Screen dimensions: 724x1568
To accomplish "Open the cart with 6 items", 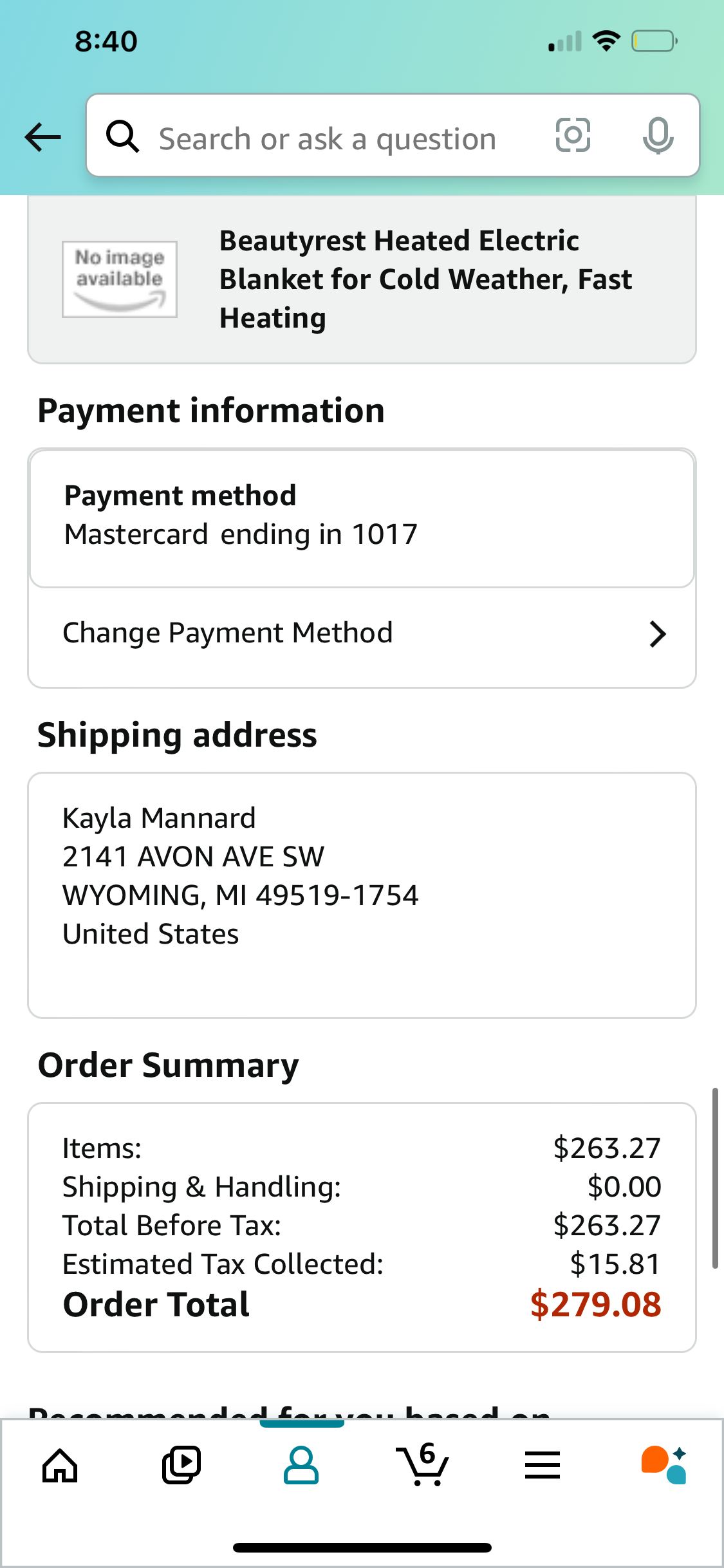I will tap(422, 1465).
